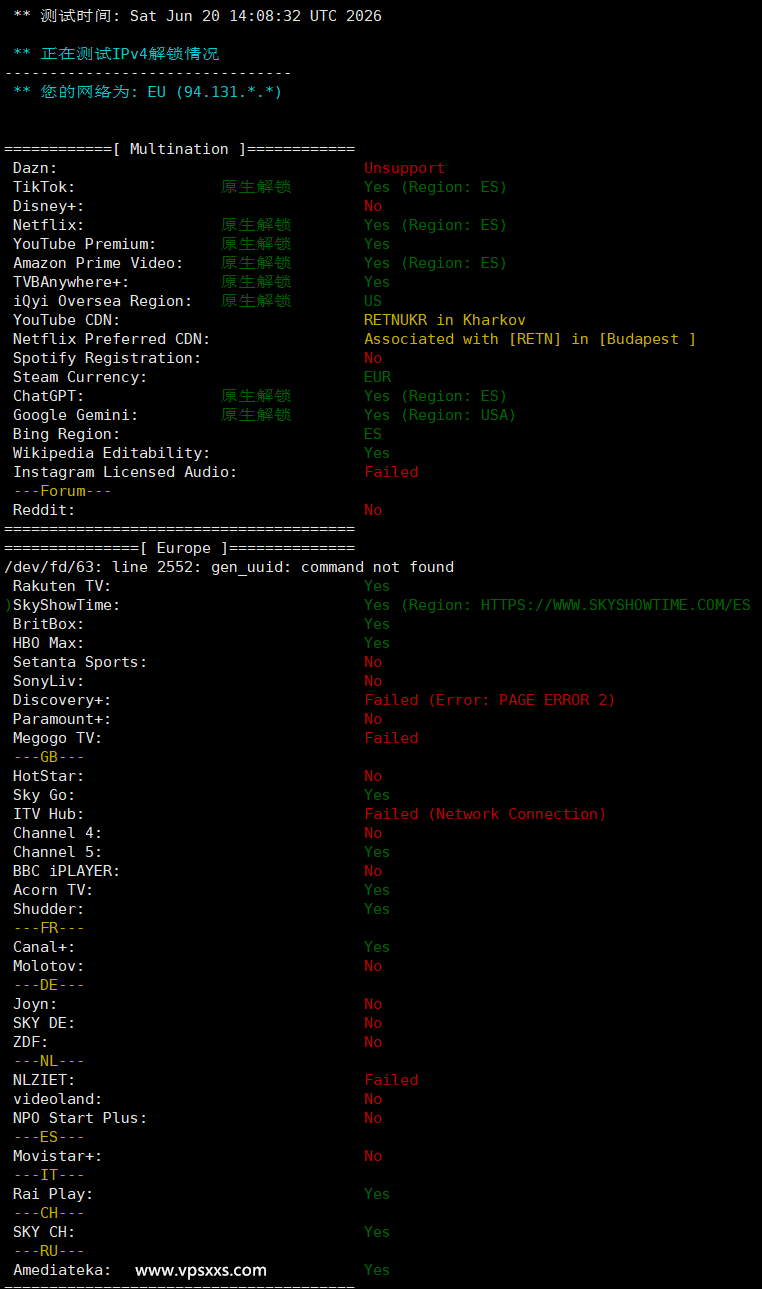Click the "TVBAnywhere+:" label
Screen dimensions: 762x1289
pyautogui.click(x=71, y=282)
